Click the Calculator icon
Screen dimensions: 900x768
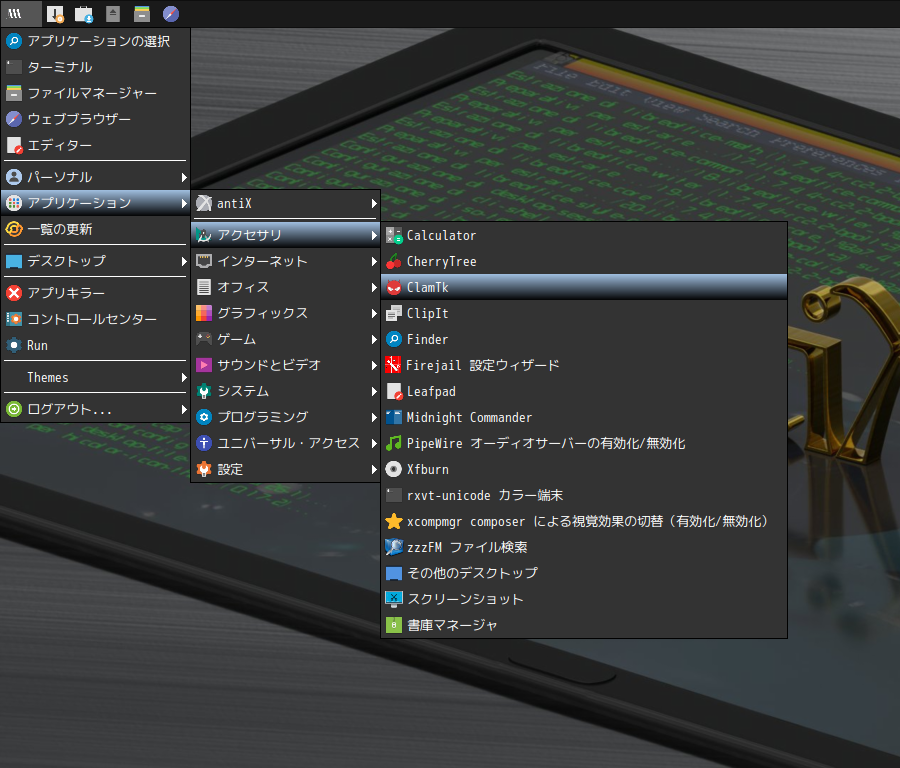click(394, 235)
